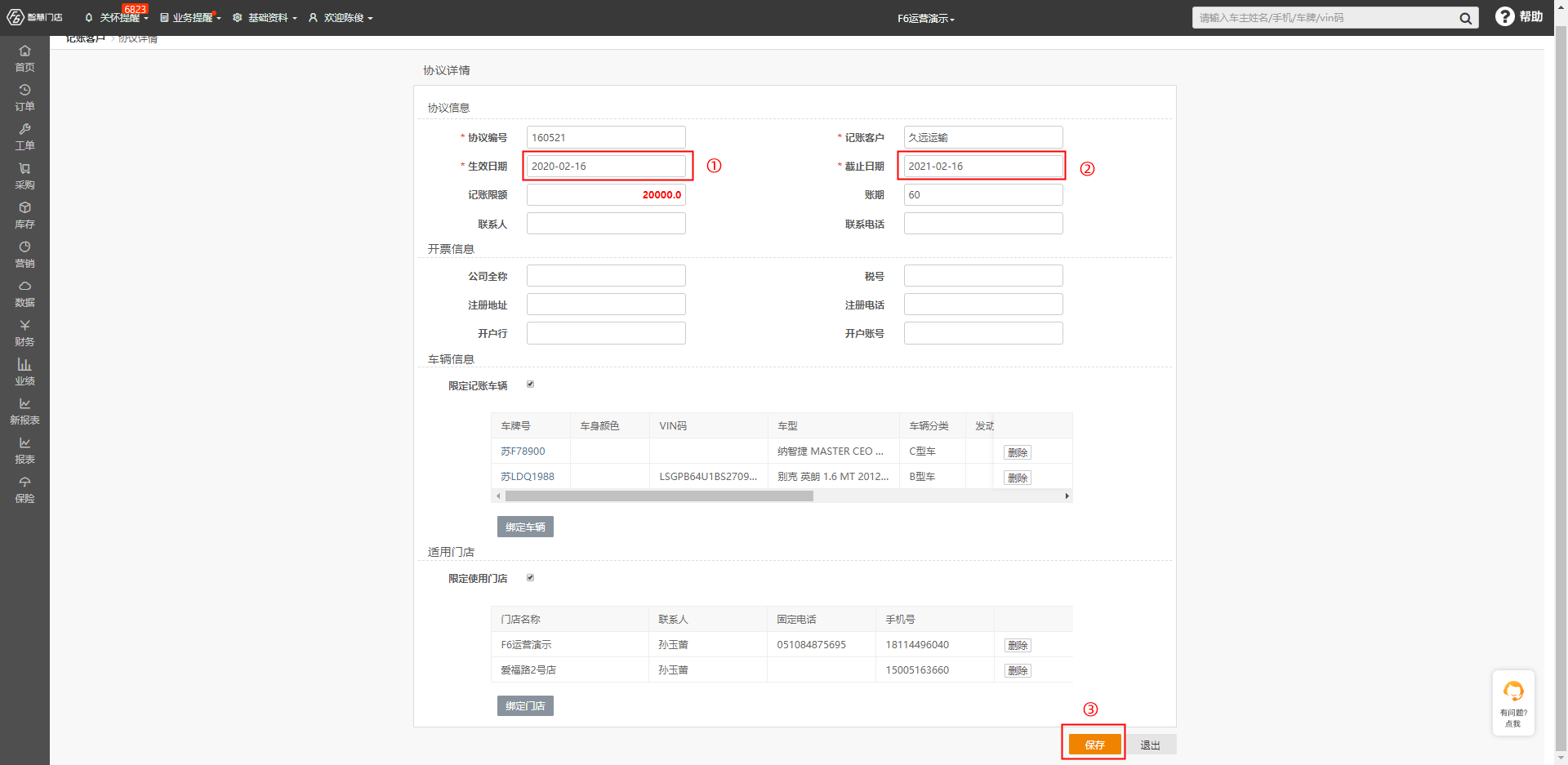Open the 营销 marketing sidebar icon
Screen dimensions: 1568x765
(x=24, y=254)
